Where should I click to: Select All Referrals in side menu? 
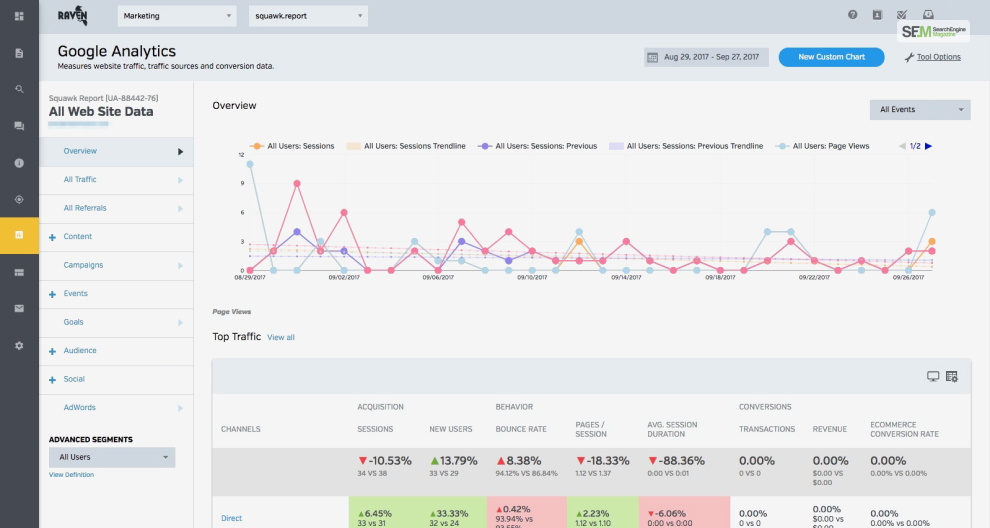click(x=116, y=208)
